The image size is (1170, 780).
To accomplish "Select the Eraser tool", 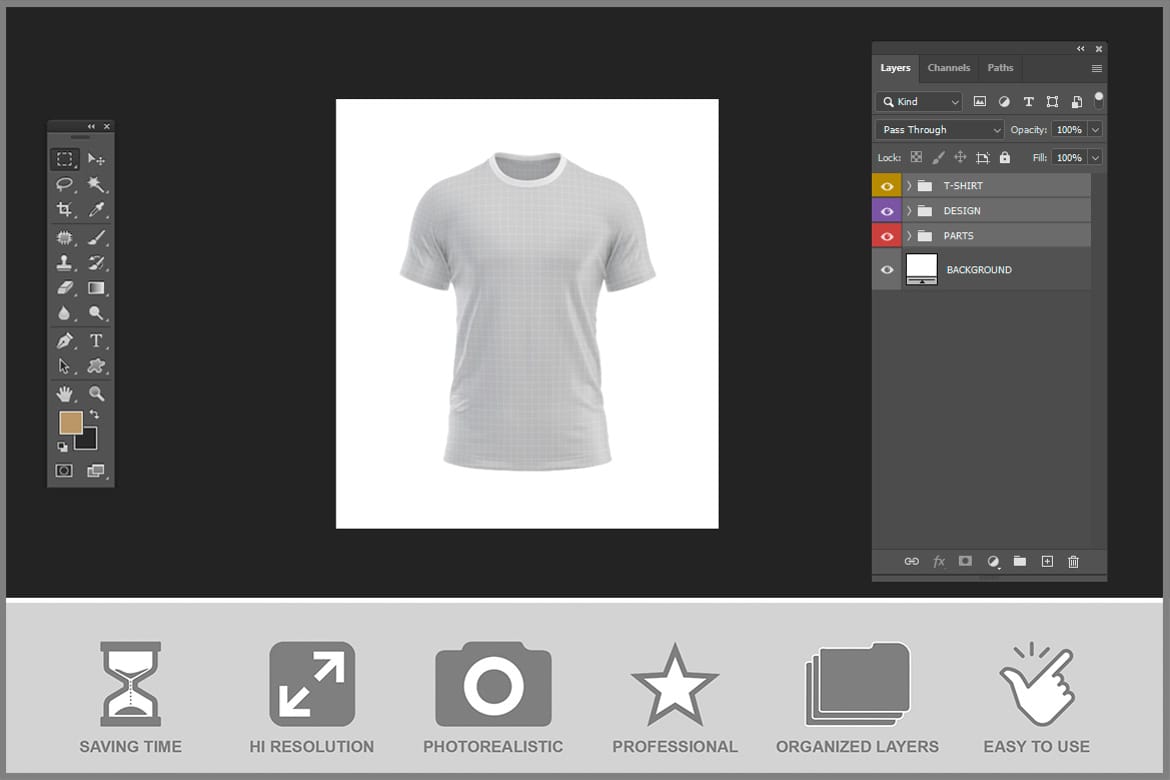I will pos(65,287).
